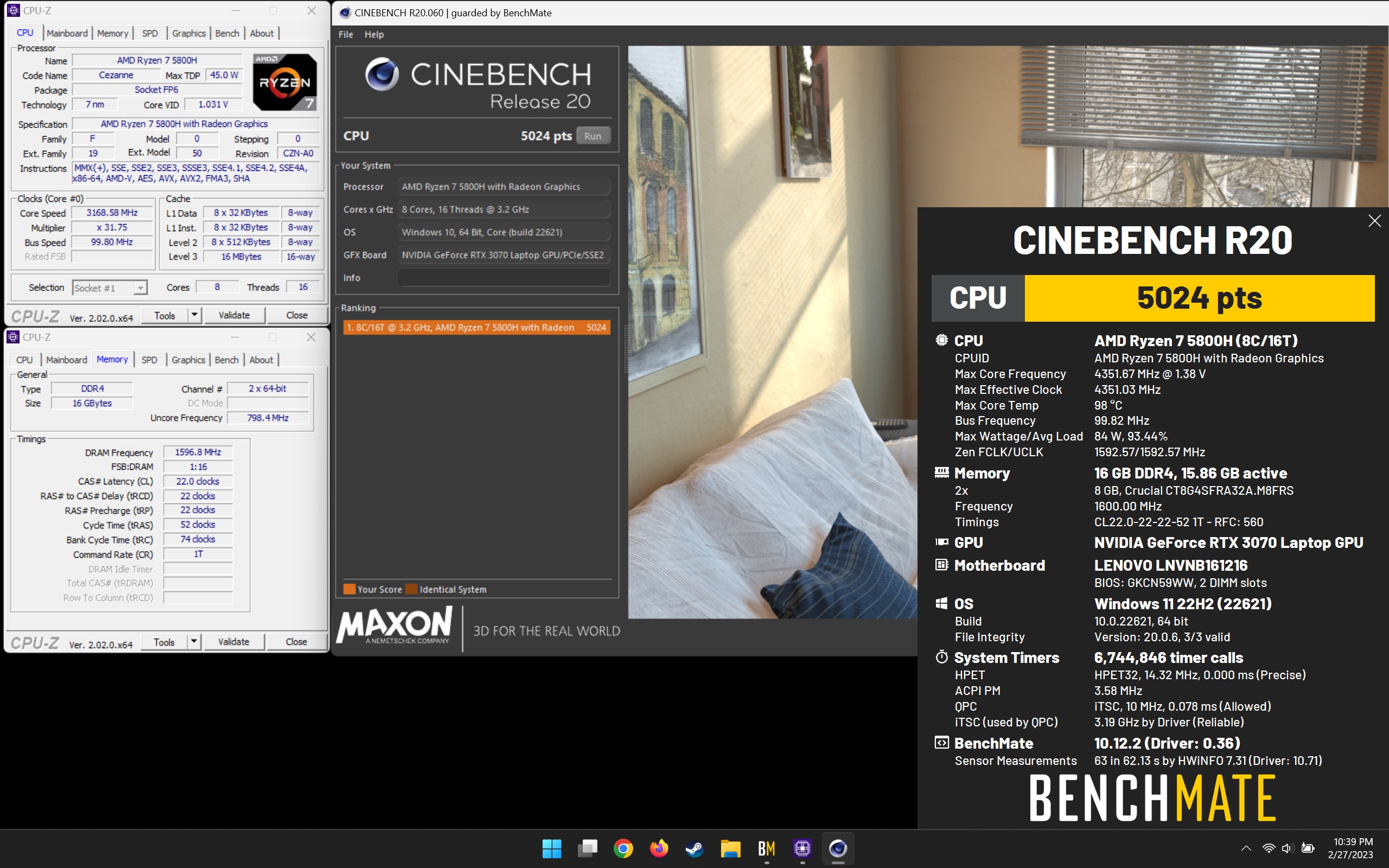This screenshot has width=1389, height=868.
Task: Close the BenchMate result overlay
Action: coord(1374,221)
